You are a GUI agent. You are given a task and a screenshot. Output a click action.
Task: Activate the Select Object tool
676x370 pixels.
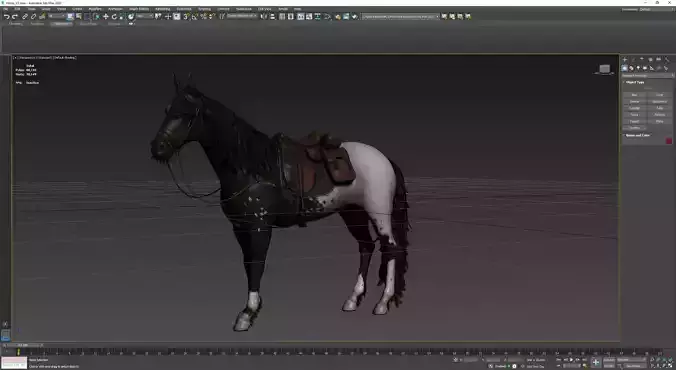(x=70, y=16)
